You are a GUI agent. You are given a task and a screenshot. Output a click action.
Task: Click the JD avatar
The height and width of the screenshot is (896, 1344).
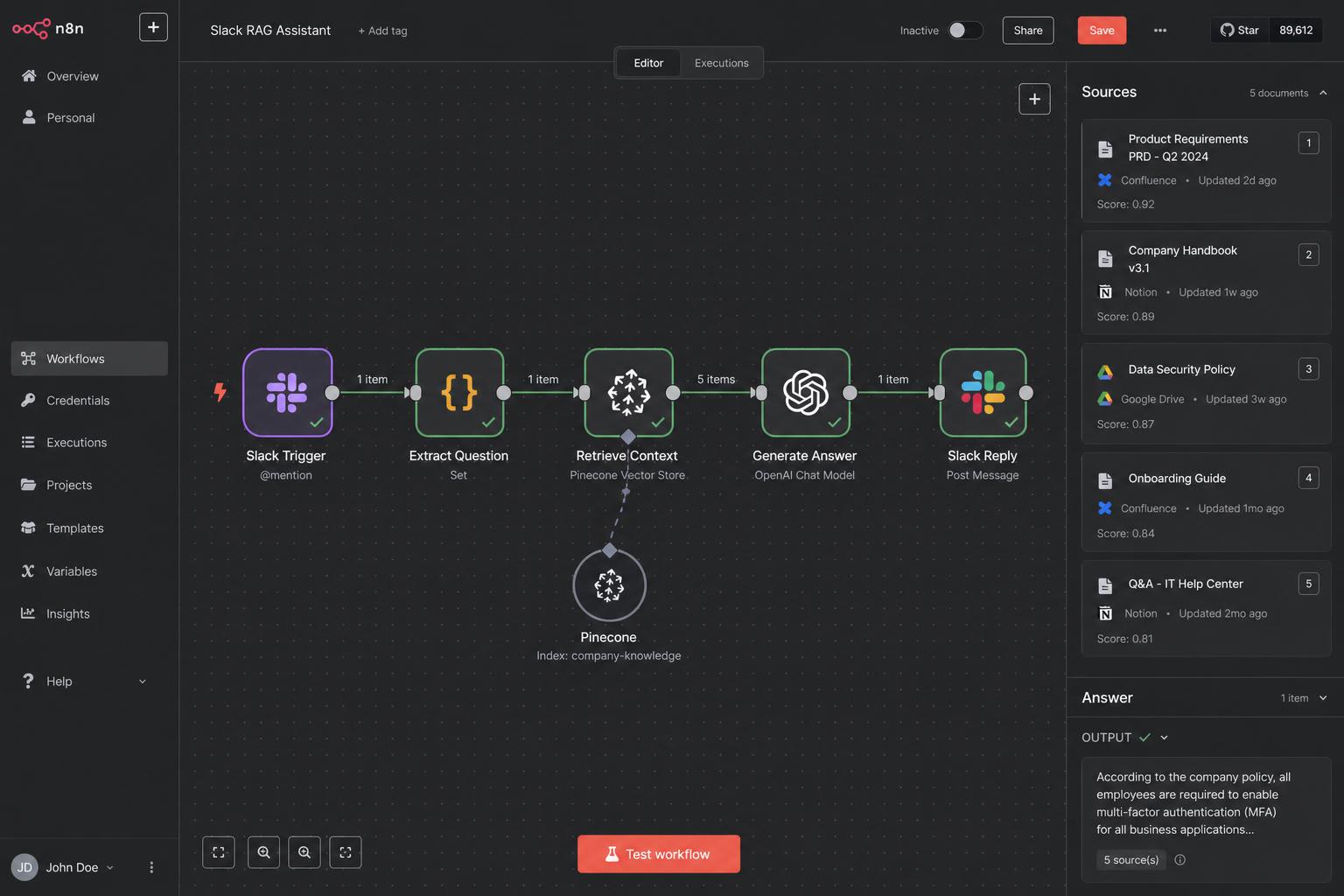tap(24, 867)
